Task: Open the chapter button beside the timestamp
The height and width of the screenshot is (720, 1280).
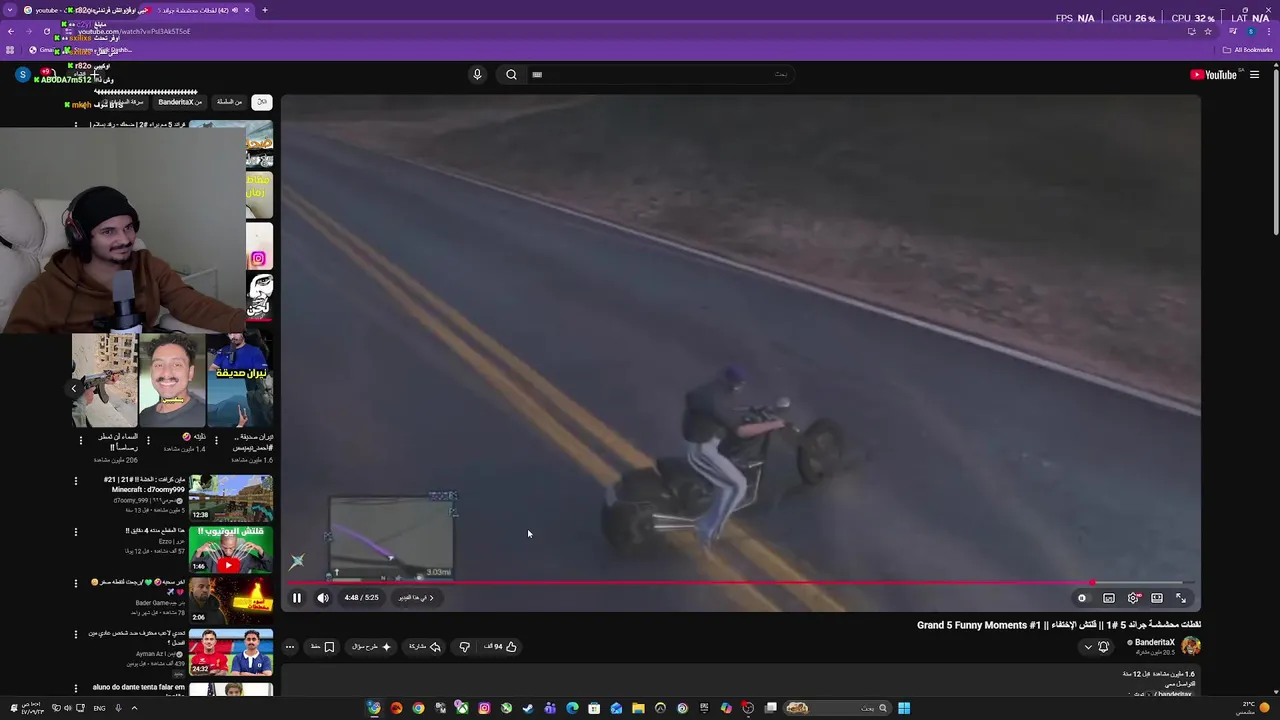Action: [x=416, y=598]
